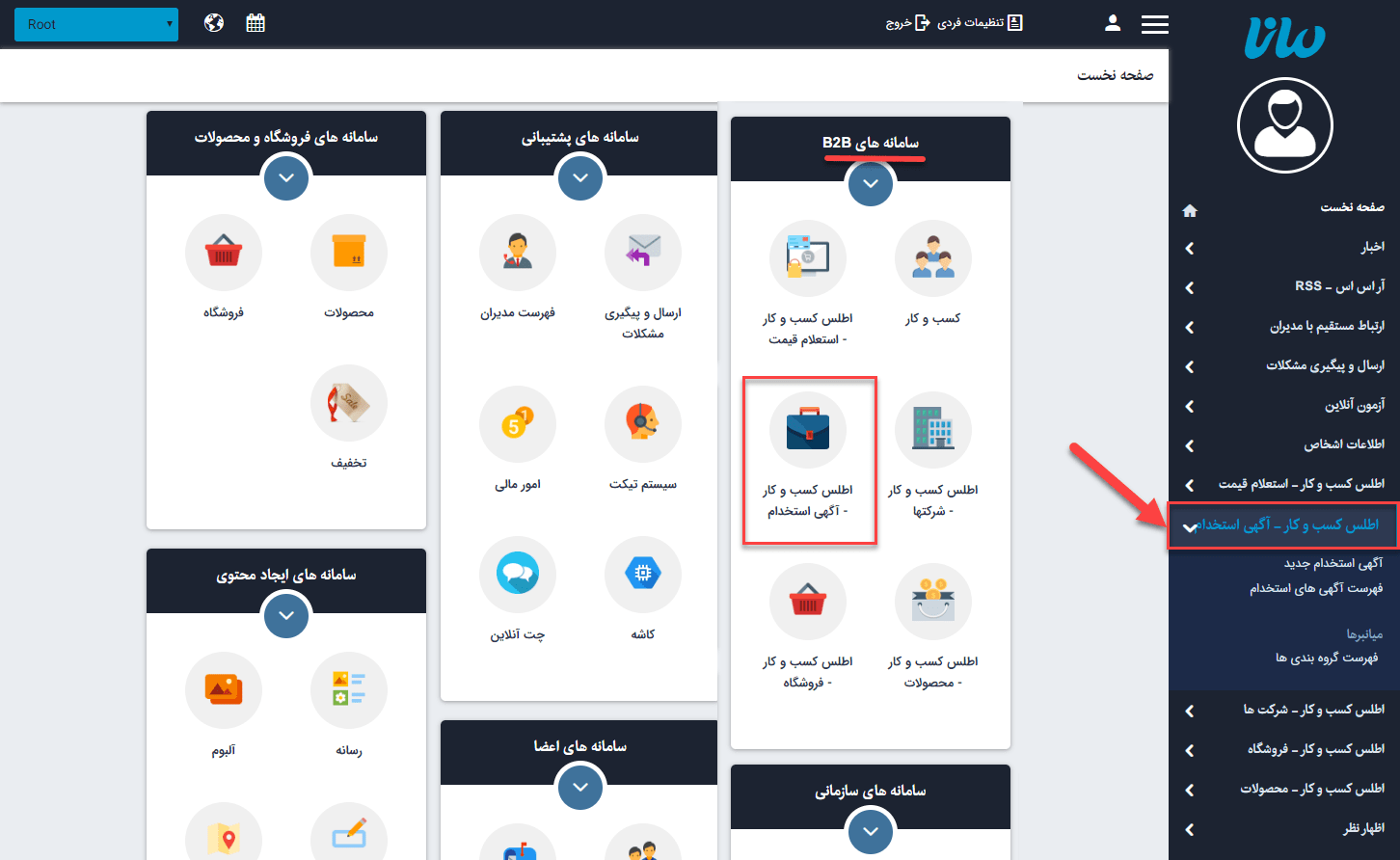Click the خروج logout button
Screen dimensions: 1400x860
point(908,23)
